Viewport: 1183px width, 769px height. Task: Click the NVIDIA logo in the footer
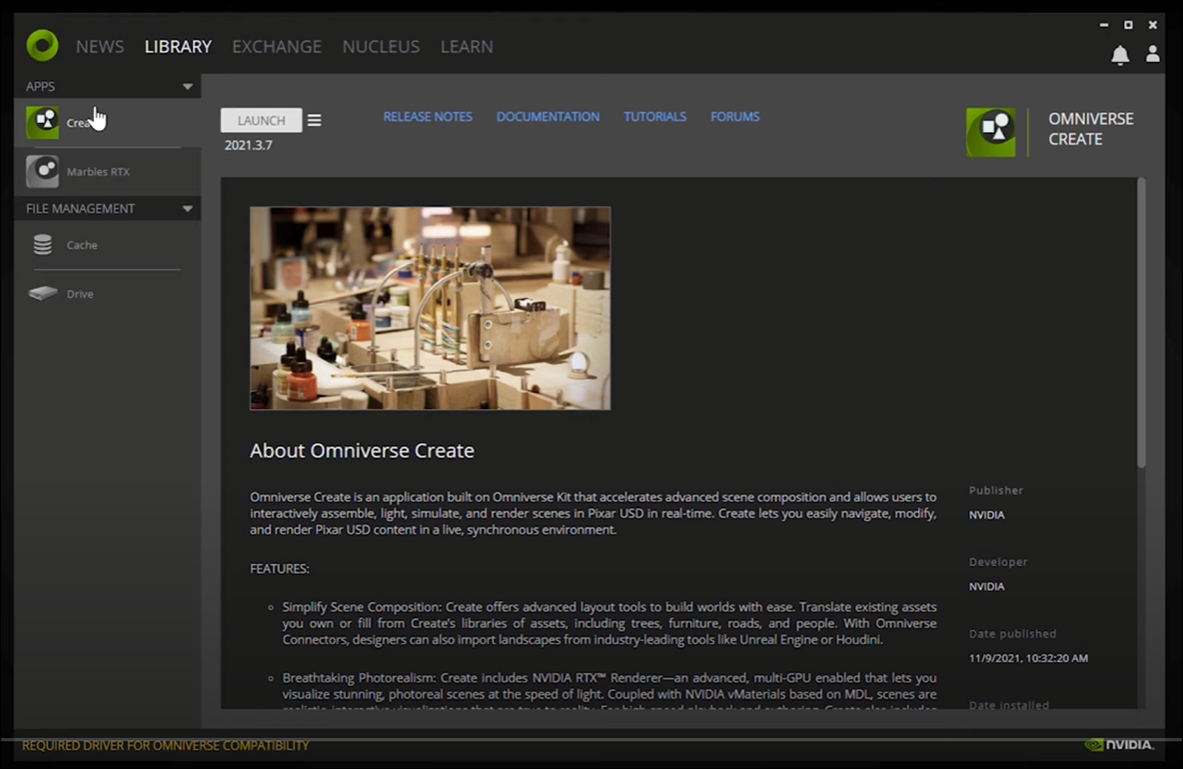[x=1120, y=745]
